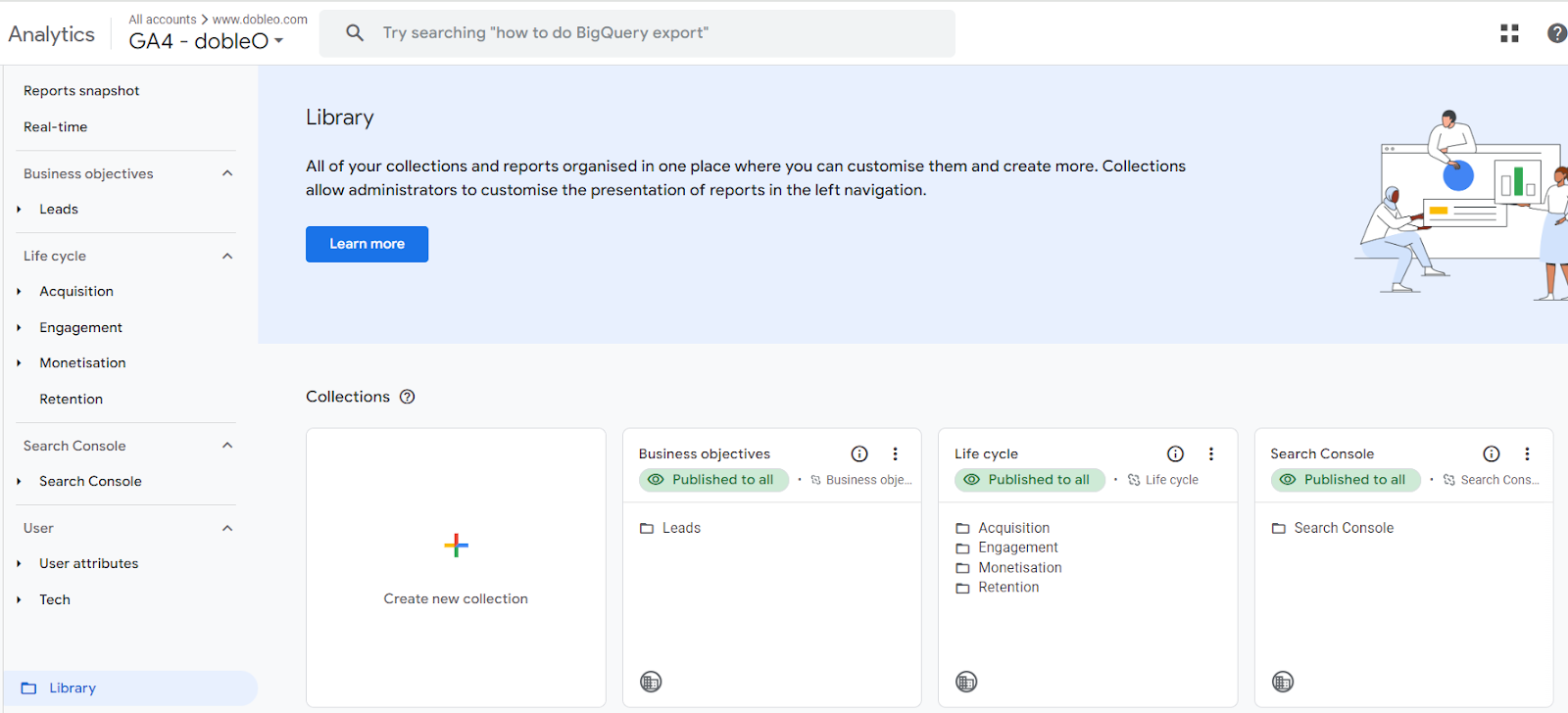Open the Search Console collection card title
The image size is (1568, 713).
(1322, 453)
